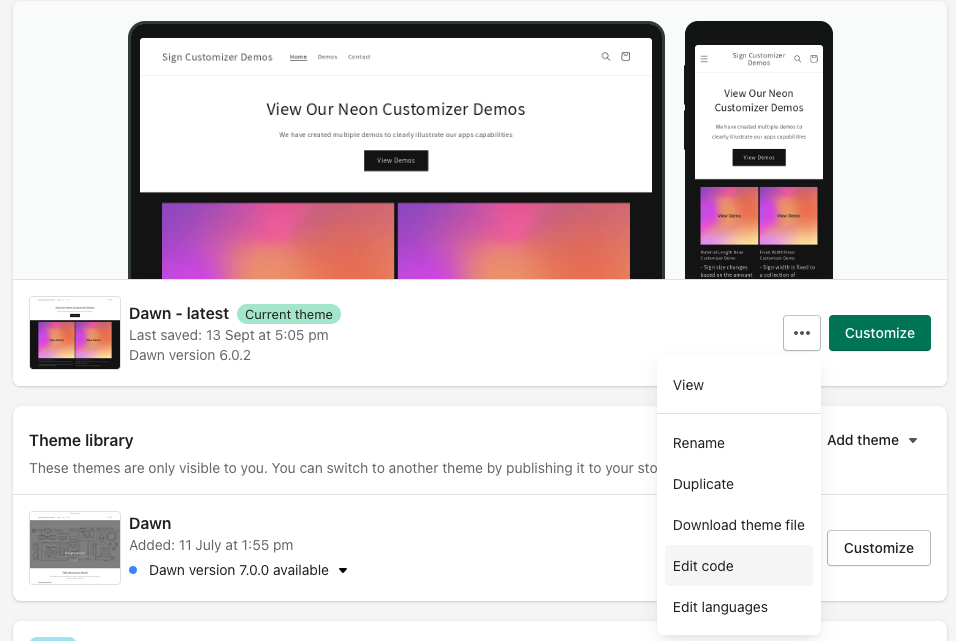The width and height of the screenshot is (956, 641).
Task: Choose Download theme file from the menu
Action: [738, 525]
